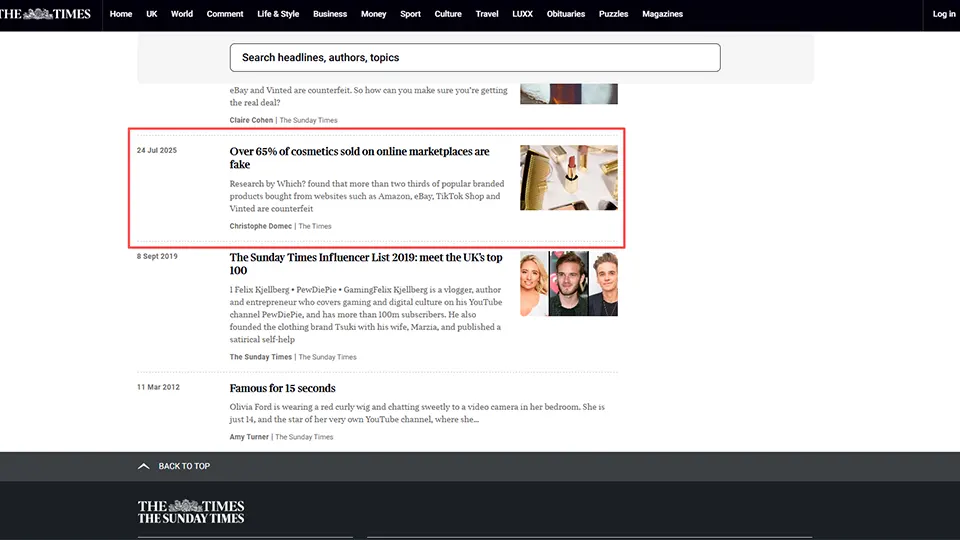The height and width of the screenshot is (540, 960).
Task: Open the Famous for 15 seconds article
Action: 282,388
